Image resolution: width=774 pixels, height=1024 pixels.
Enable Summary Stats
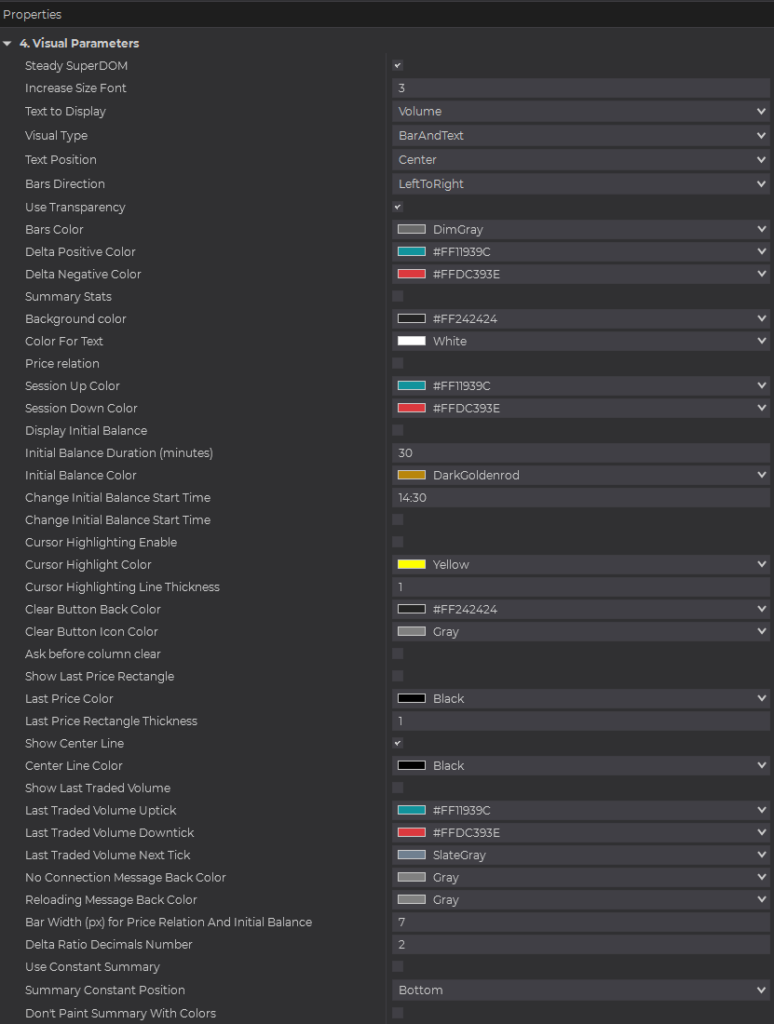[397, 296]
